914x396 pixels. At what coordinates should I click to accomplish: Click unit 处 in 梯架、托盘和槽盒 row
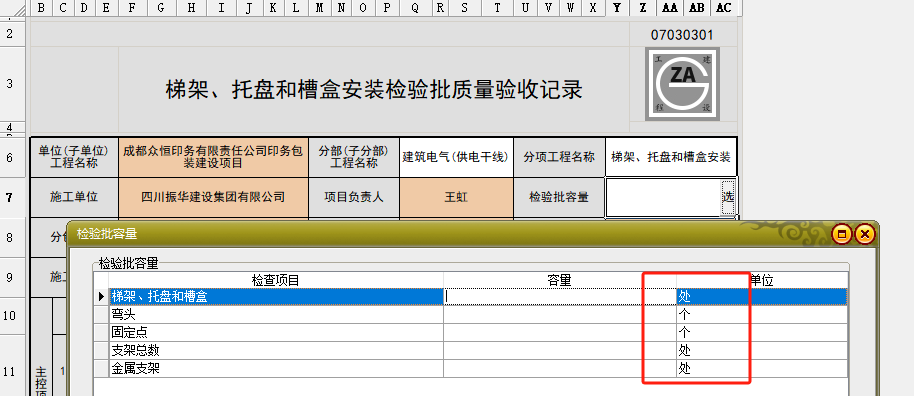tap(762, 296)
